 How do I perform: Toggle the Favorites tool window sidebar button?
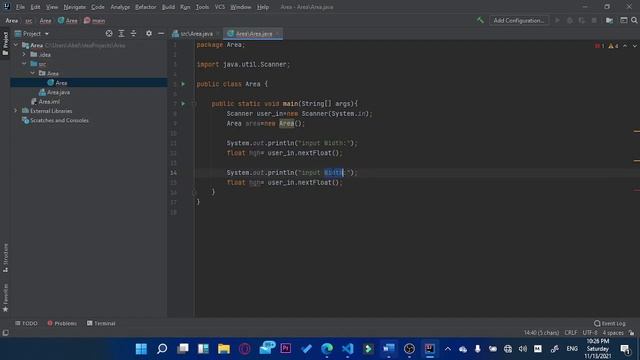[x=5, y=298]
